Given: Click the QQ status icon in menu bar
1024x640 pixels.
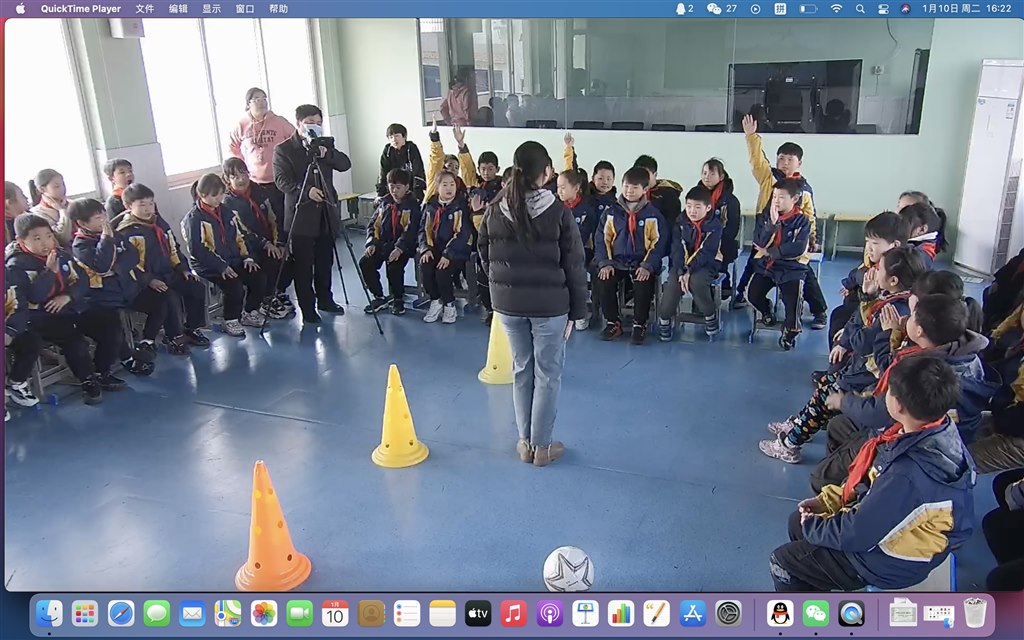Looking at the screenshot, I should [684, 8].
